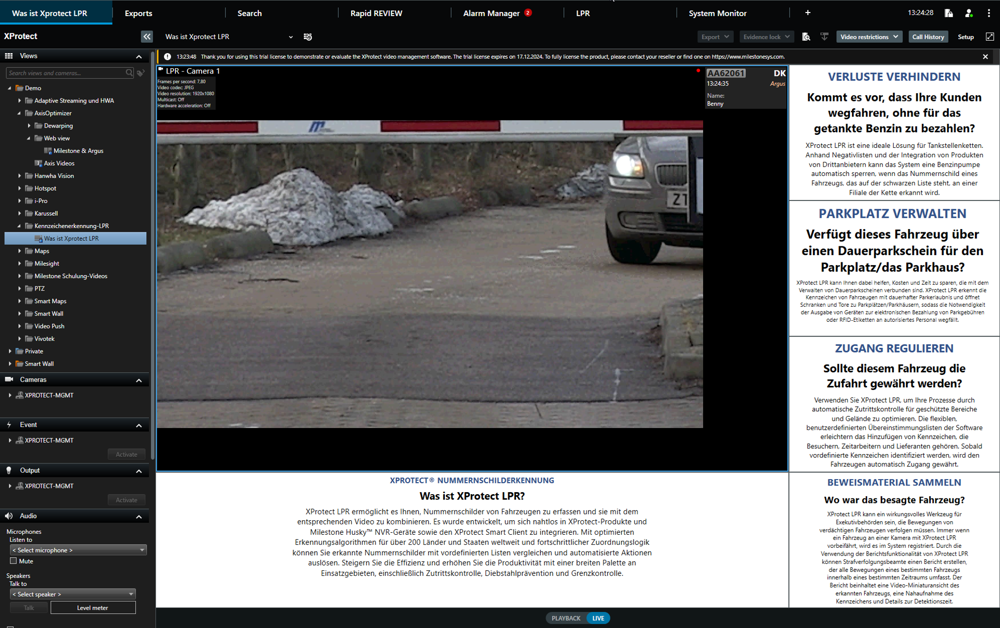Open the Alarm Manager tab
The image size is (1000, 628).
pyautogui.click(x=492, y=13)
